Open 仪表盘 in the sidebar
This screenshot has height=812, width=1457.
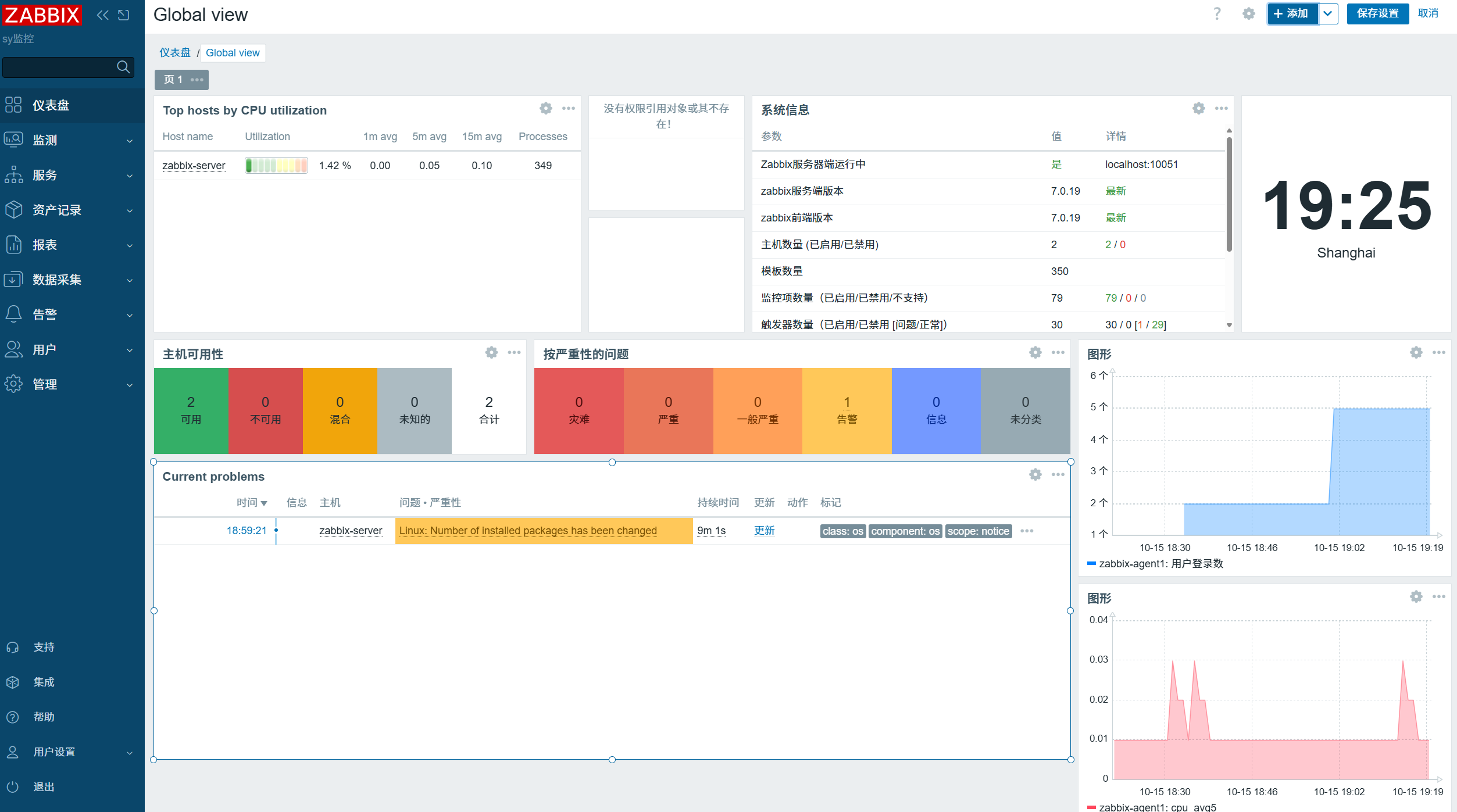(51, 105)
